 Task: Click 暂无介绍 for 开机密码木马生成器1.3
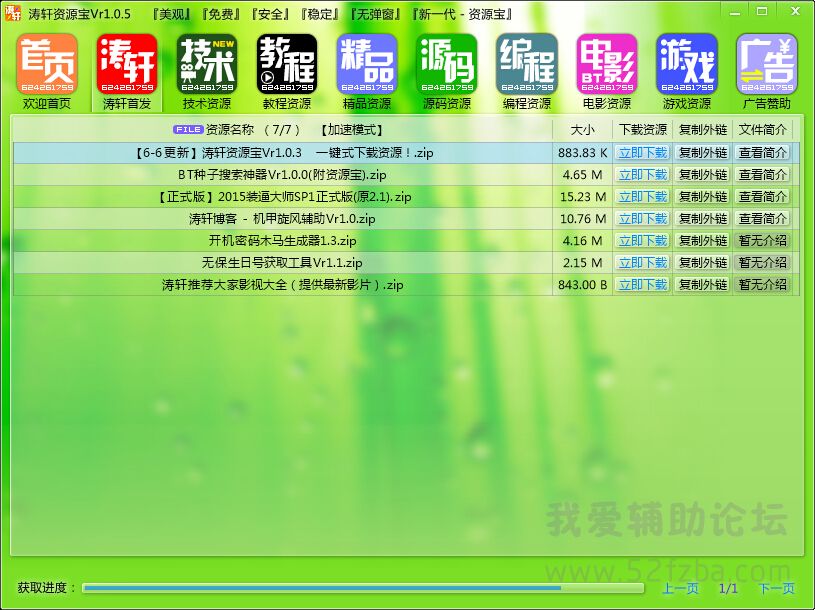(763, 241)
